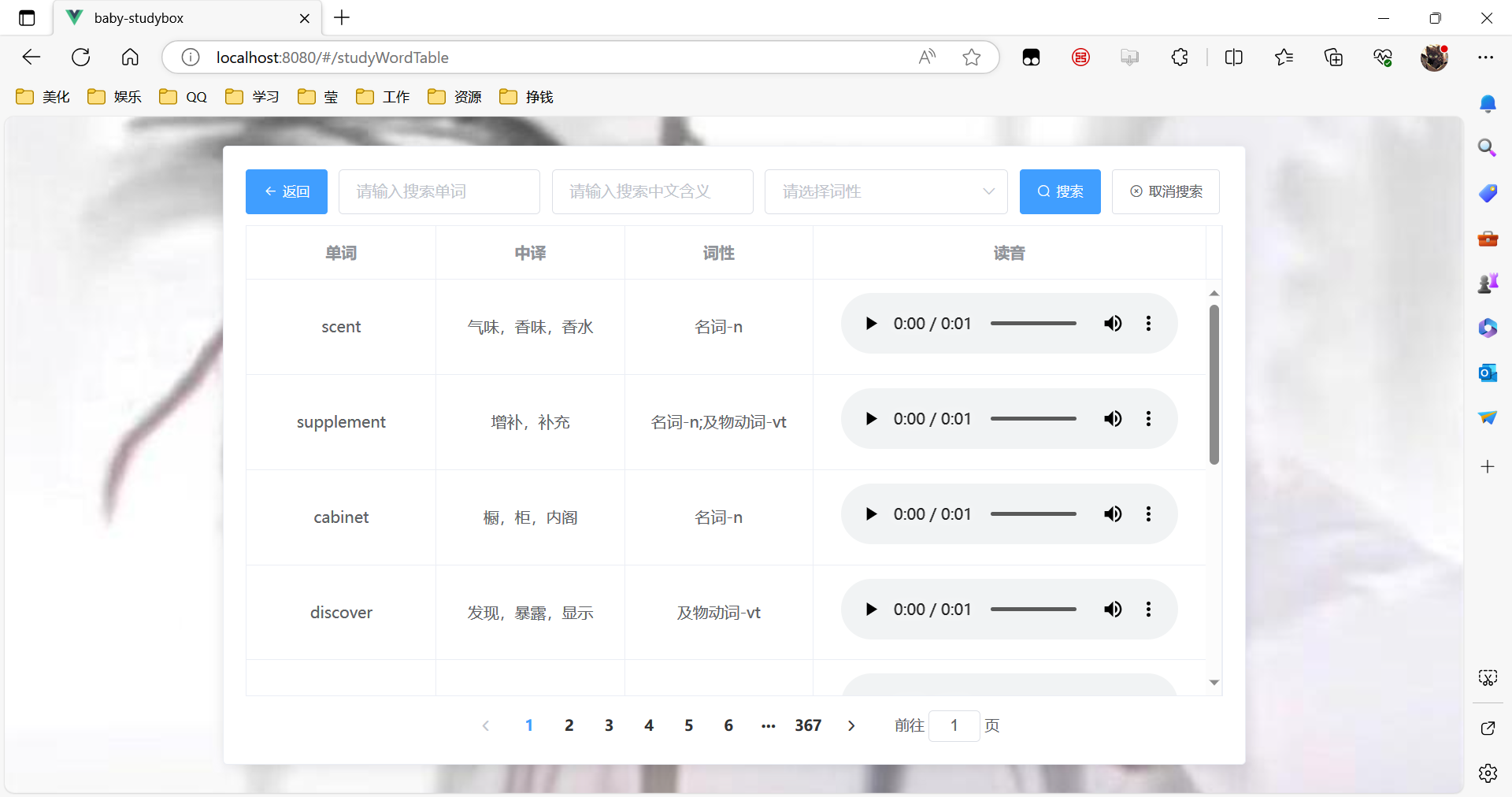Viewport: 1512px width, 797px height.
Task: Play the audio for discover
Action: point(871,610)
